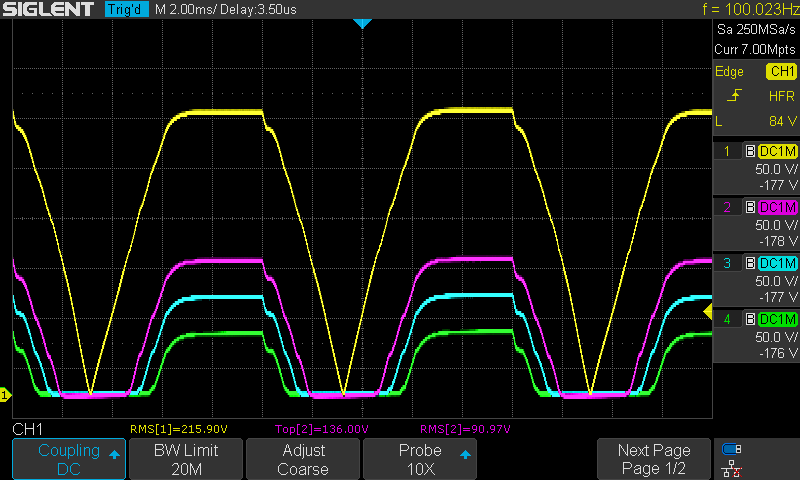Click the SIGLENT logo

(x=48, y=9)
